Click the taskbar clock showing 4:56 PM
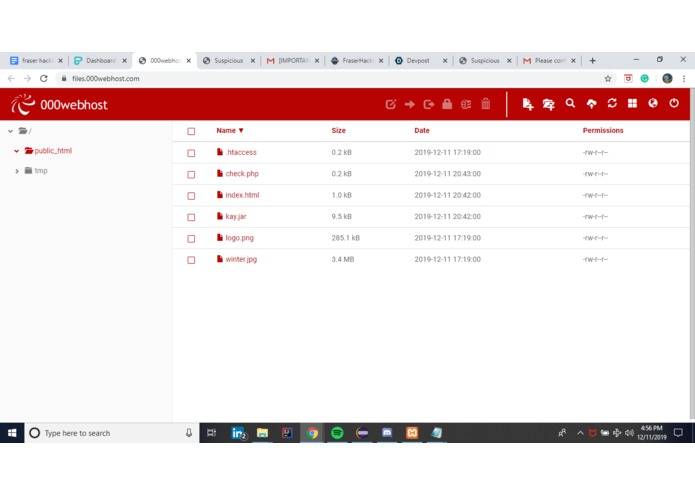This screenshot has width=695, height=494. (x=652, y=432)
